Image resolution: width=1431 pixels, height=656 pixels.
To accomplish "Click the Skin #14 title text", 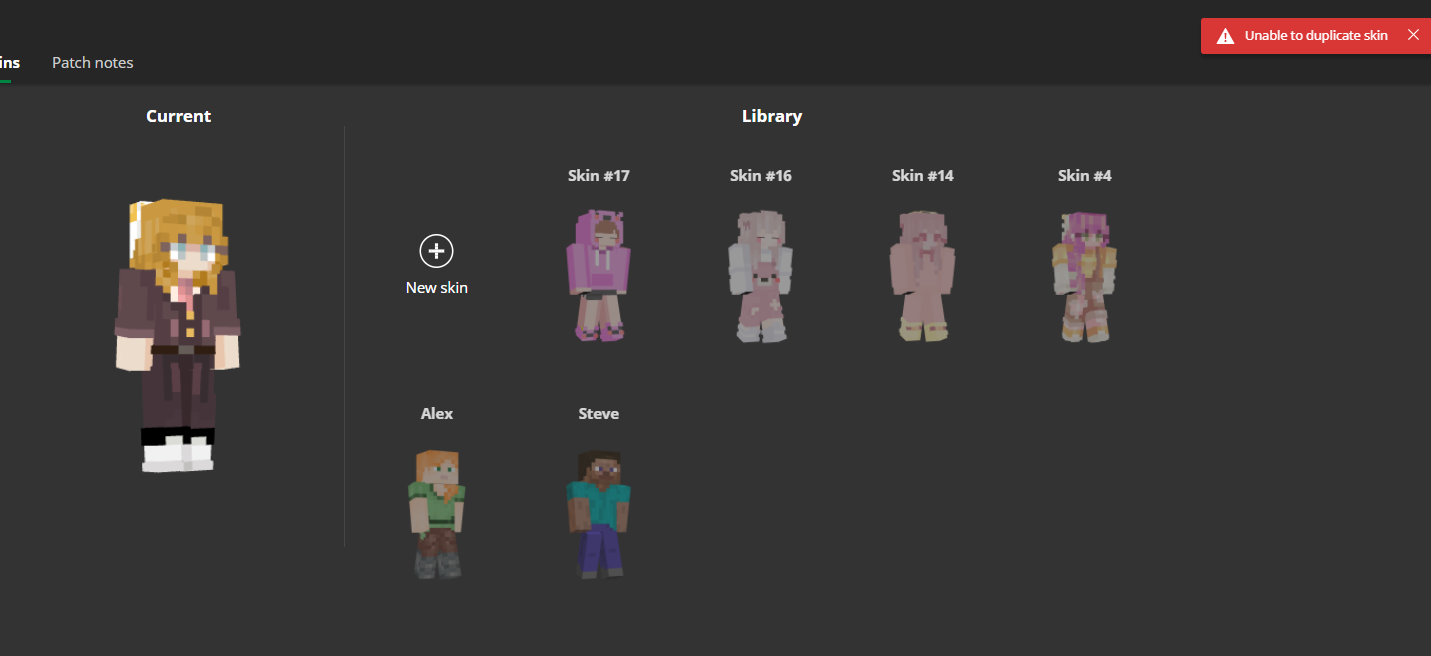I will [923, 176].
